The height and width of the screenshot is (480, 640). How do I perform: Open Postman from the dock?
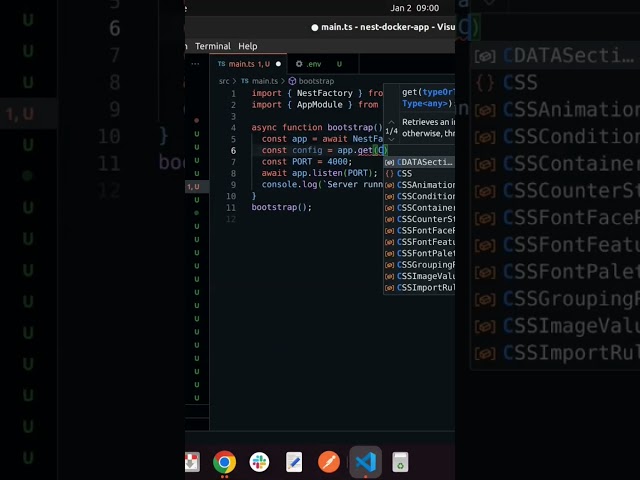(x=329, y=462)
